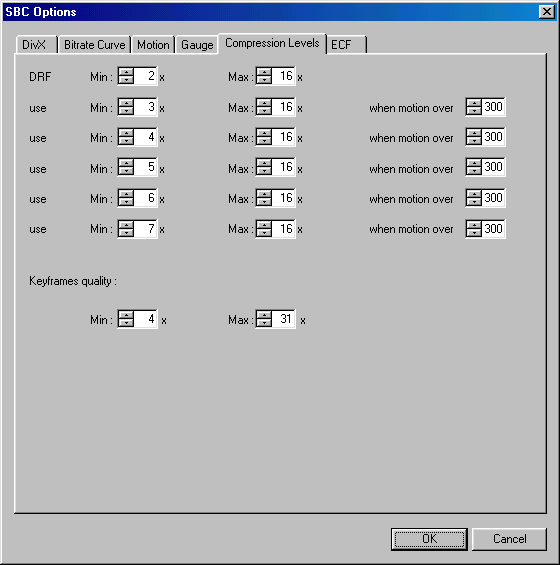The width and height of the screenshot is (560, 565).
Task: Decrease motion threshold in Min 7 row
Action: click(x=474, y=233)
